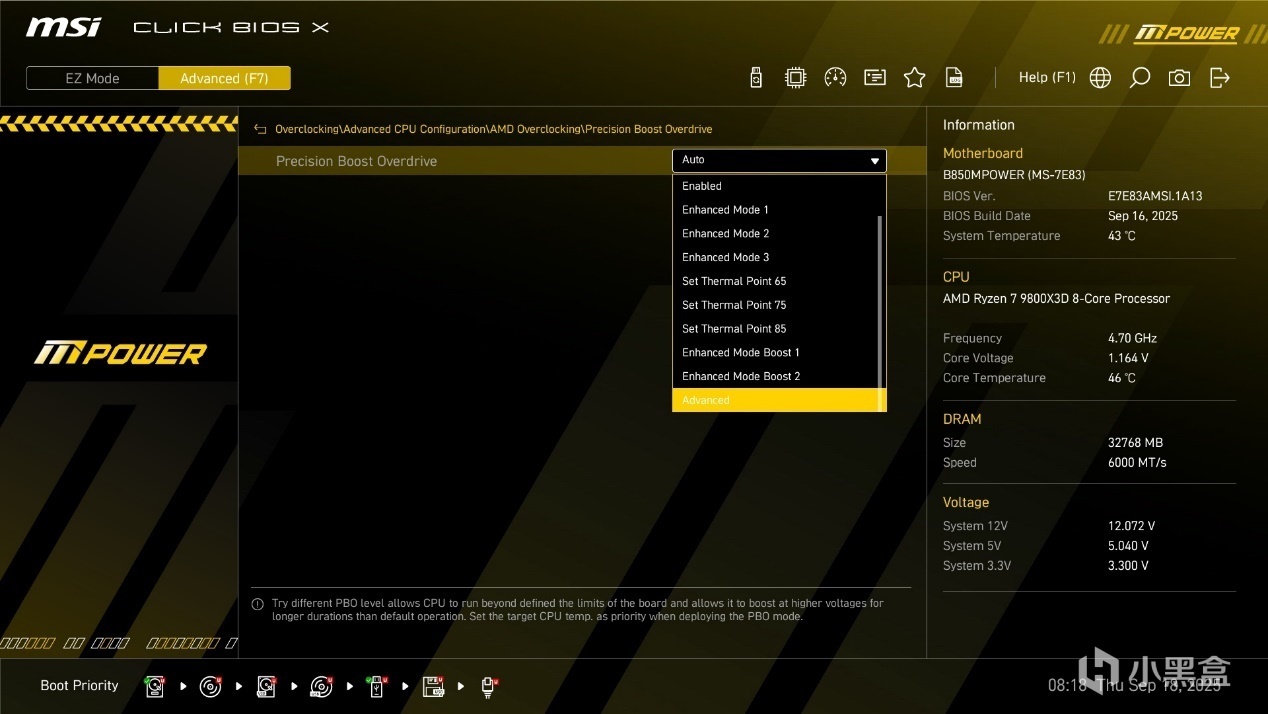The image size is (1268, 714).
Task: Select the hard disk boot device with green check
Action: tap(155, 686)
